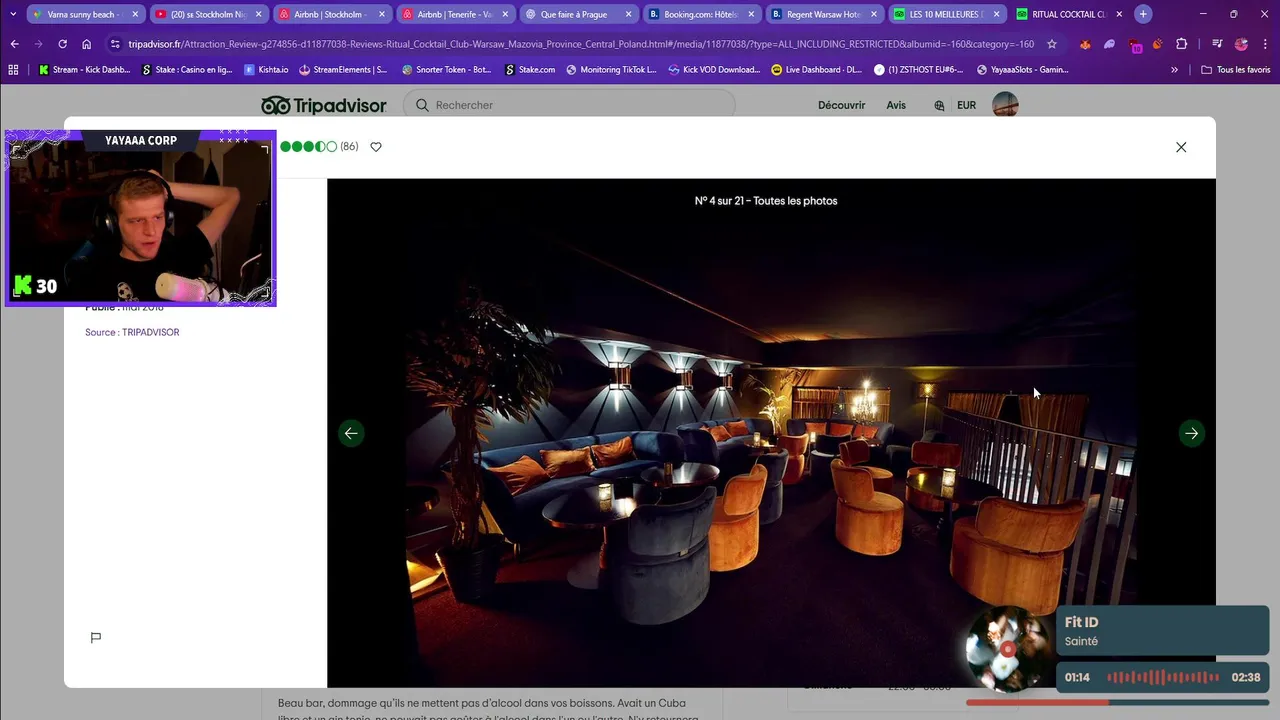Viewport: 1280px width, 720px height.
Task: Open the apps grid on bookmarks bar
Action: pyautogui.click(x=13, y=70)
